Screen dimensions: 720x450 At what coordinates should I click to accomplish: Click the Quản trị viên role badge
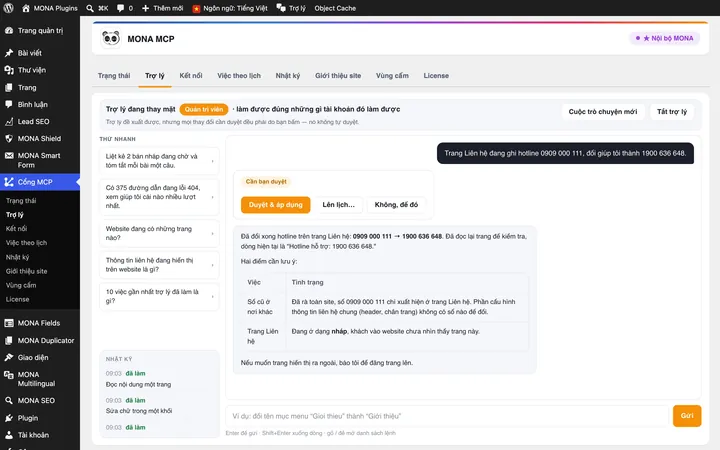[x=204, y=109]
